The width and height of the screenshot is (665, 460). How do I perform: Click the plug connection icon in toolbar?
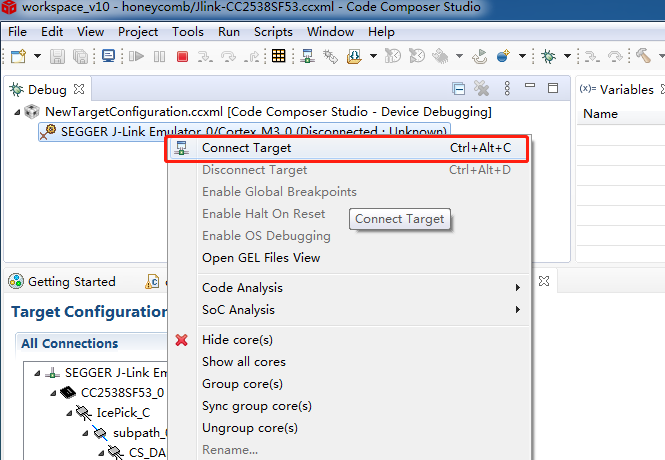330,56
